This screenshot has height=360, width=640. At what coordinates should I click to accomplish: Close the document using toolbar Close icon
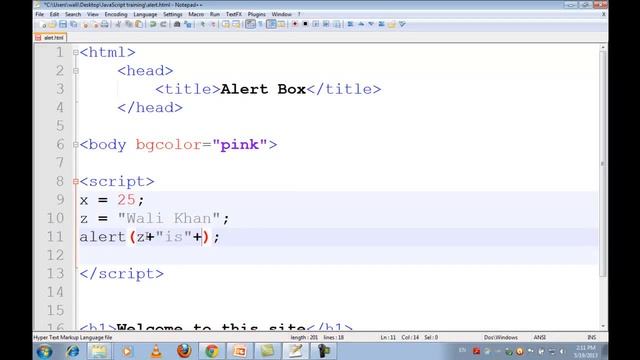tap(86, 24)
